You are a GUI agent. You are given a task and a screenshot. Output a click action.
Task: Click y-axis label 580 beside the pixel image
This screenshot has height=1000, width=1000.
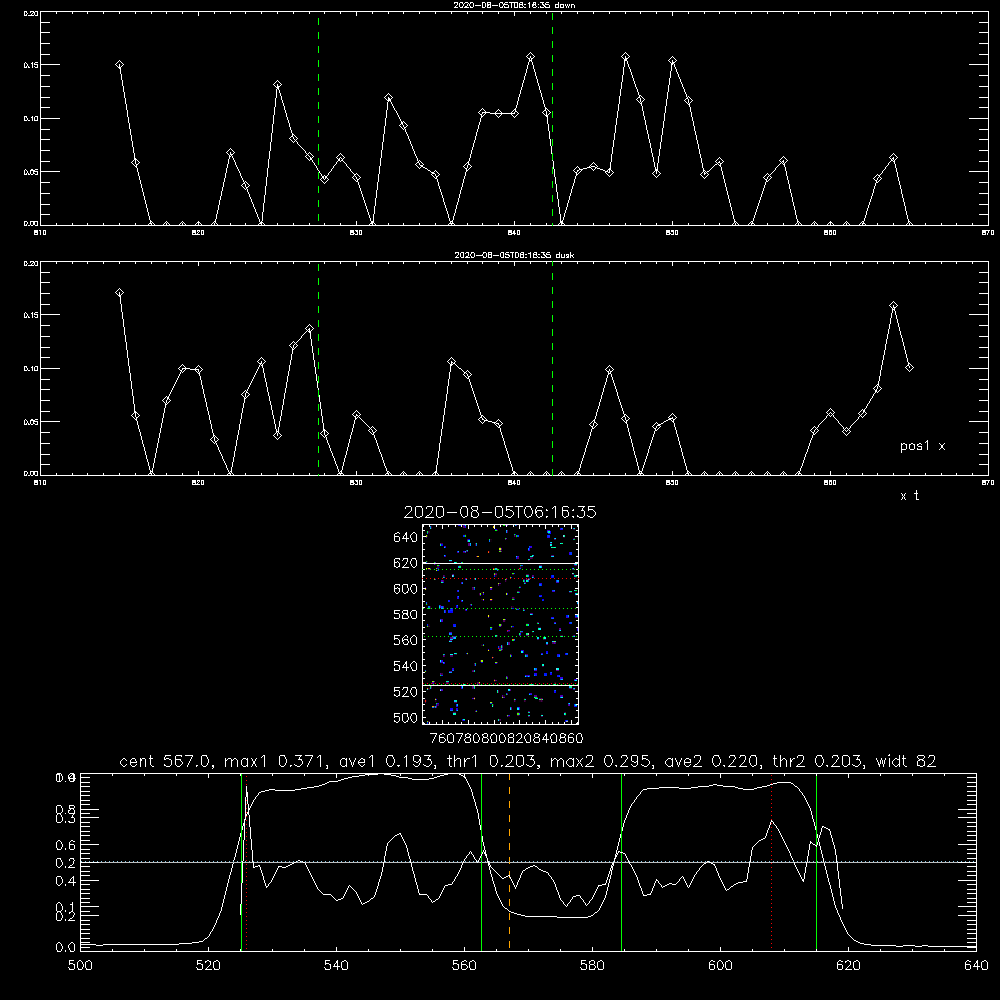(406, 615)
